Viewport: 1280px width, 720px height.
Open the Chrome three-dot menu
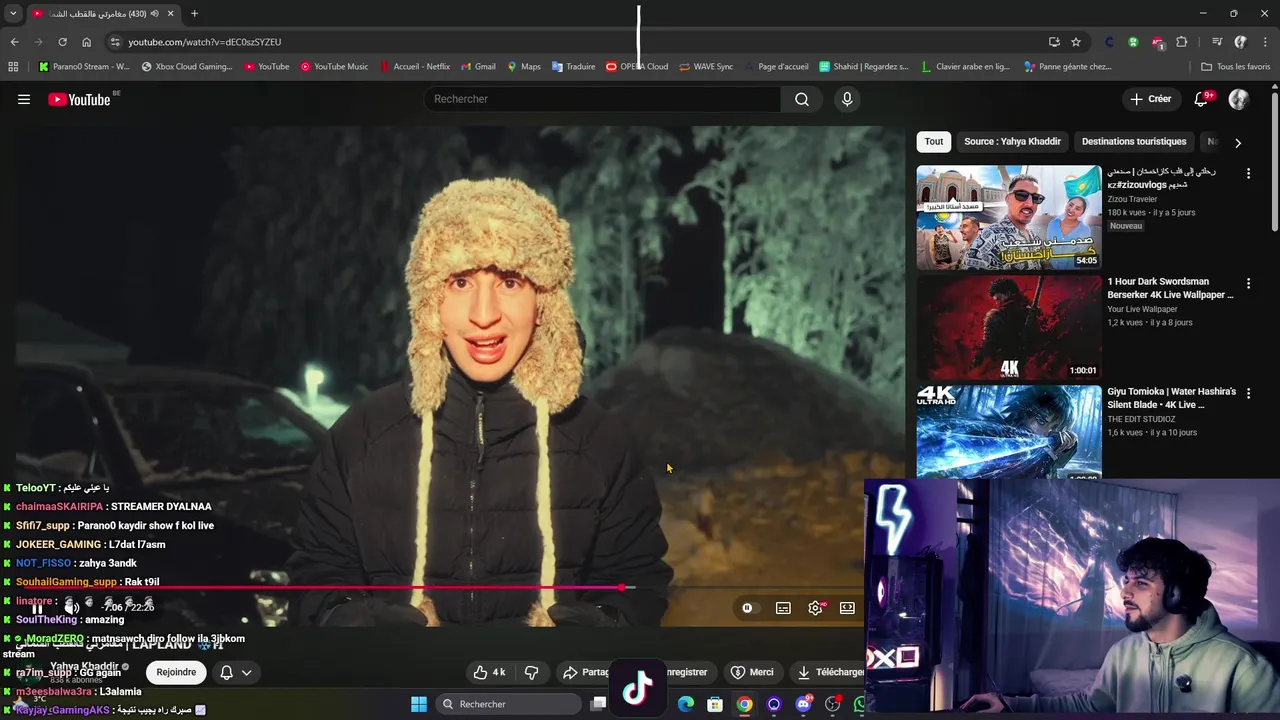pos(1264,42)
